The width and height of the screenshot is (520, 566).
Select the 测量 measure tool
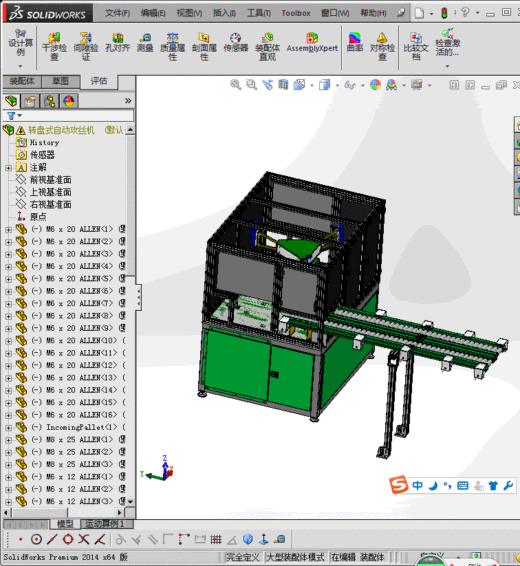point(145,43)
